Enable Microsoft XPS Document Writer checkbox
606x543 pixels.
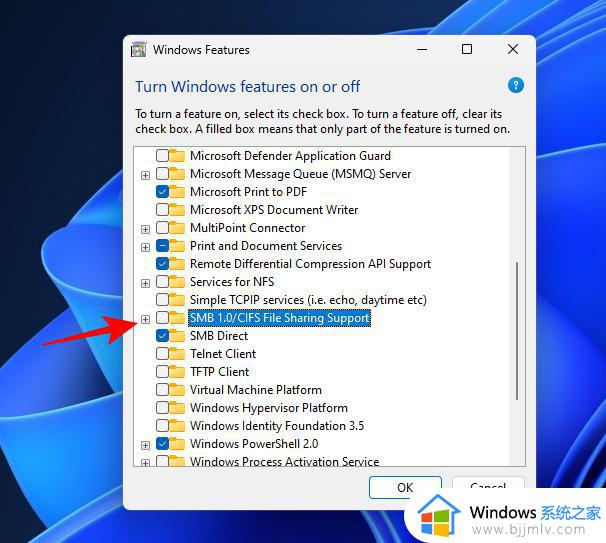pyautogui.click(x=162, y=209)
